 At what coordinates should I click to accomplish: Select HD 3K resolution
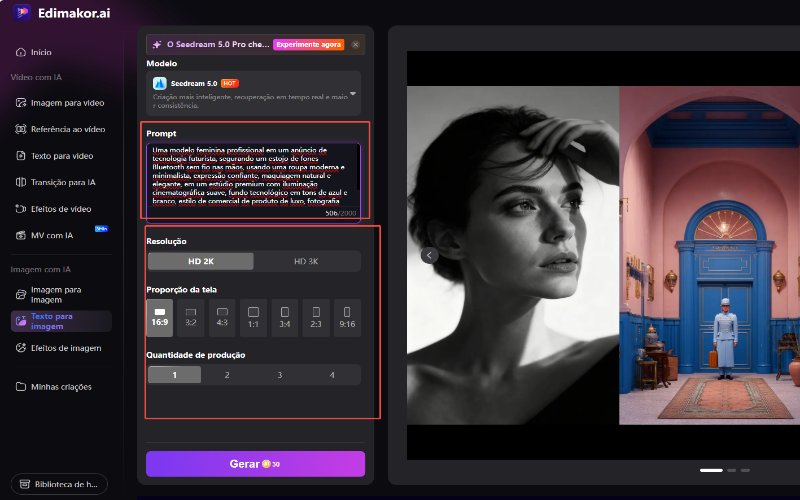coord(306,261)
